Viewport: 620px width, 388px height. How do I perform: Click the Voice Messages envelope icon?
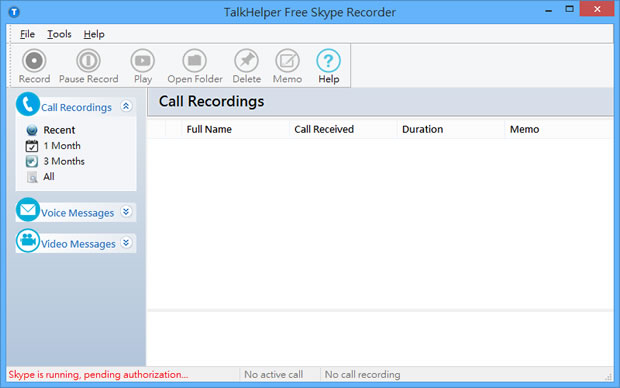28,210
